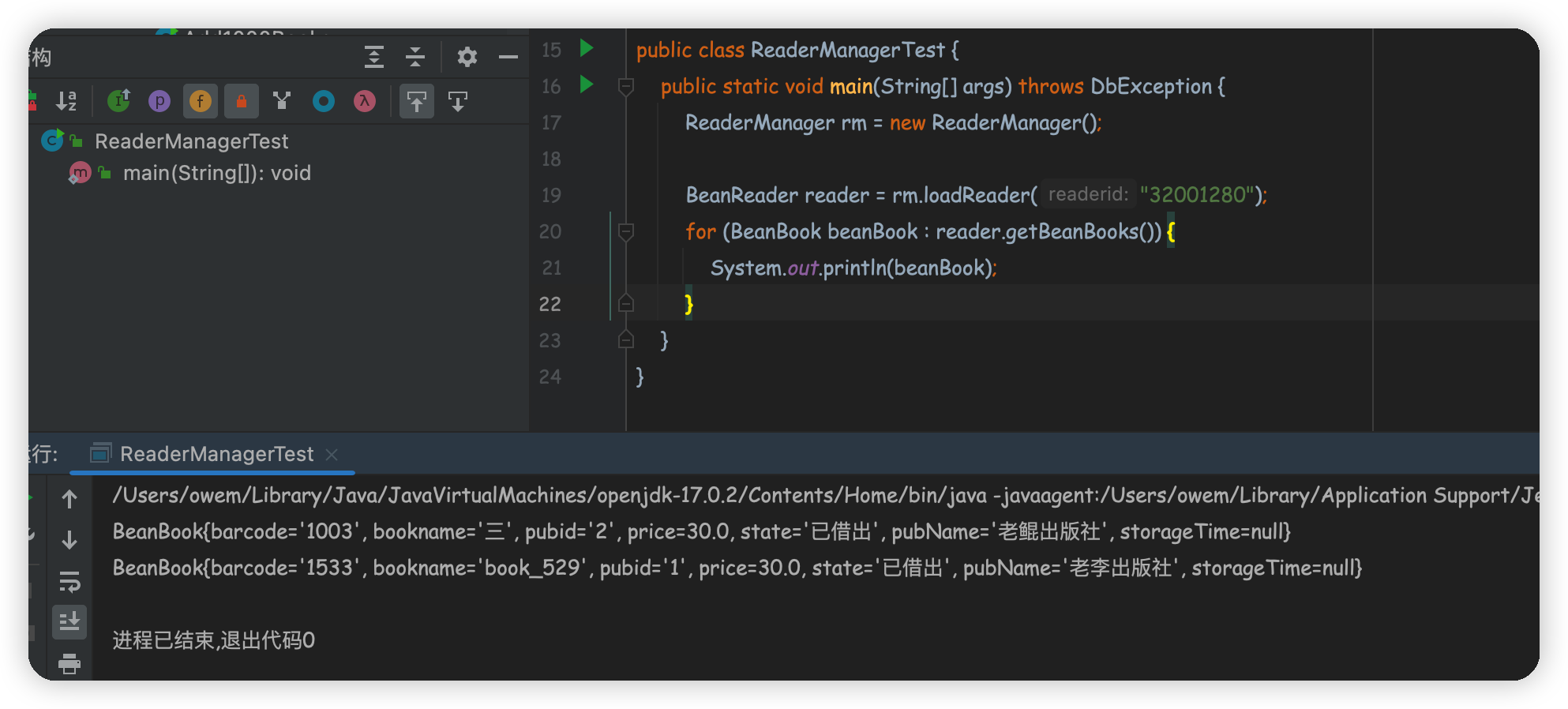Click ReaderManagerTest class name on line 15
Screen dimensions: 1568x709
click(x=847, y=50)
